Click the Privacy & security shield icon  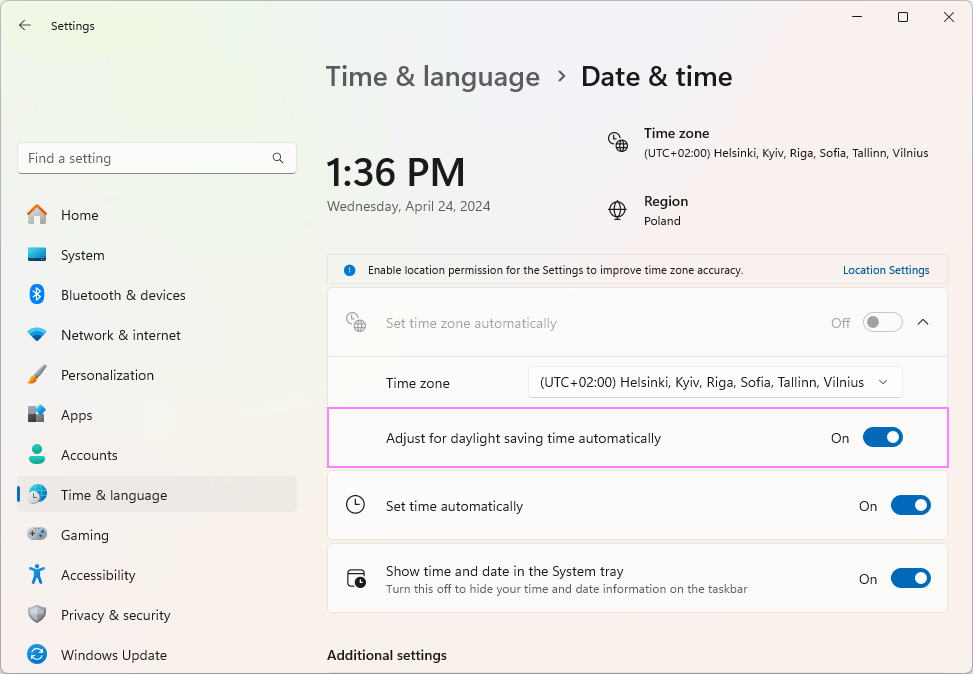(x=37, y=615)
